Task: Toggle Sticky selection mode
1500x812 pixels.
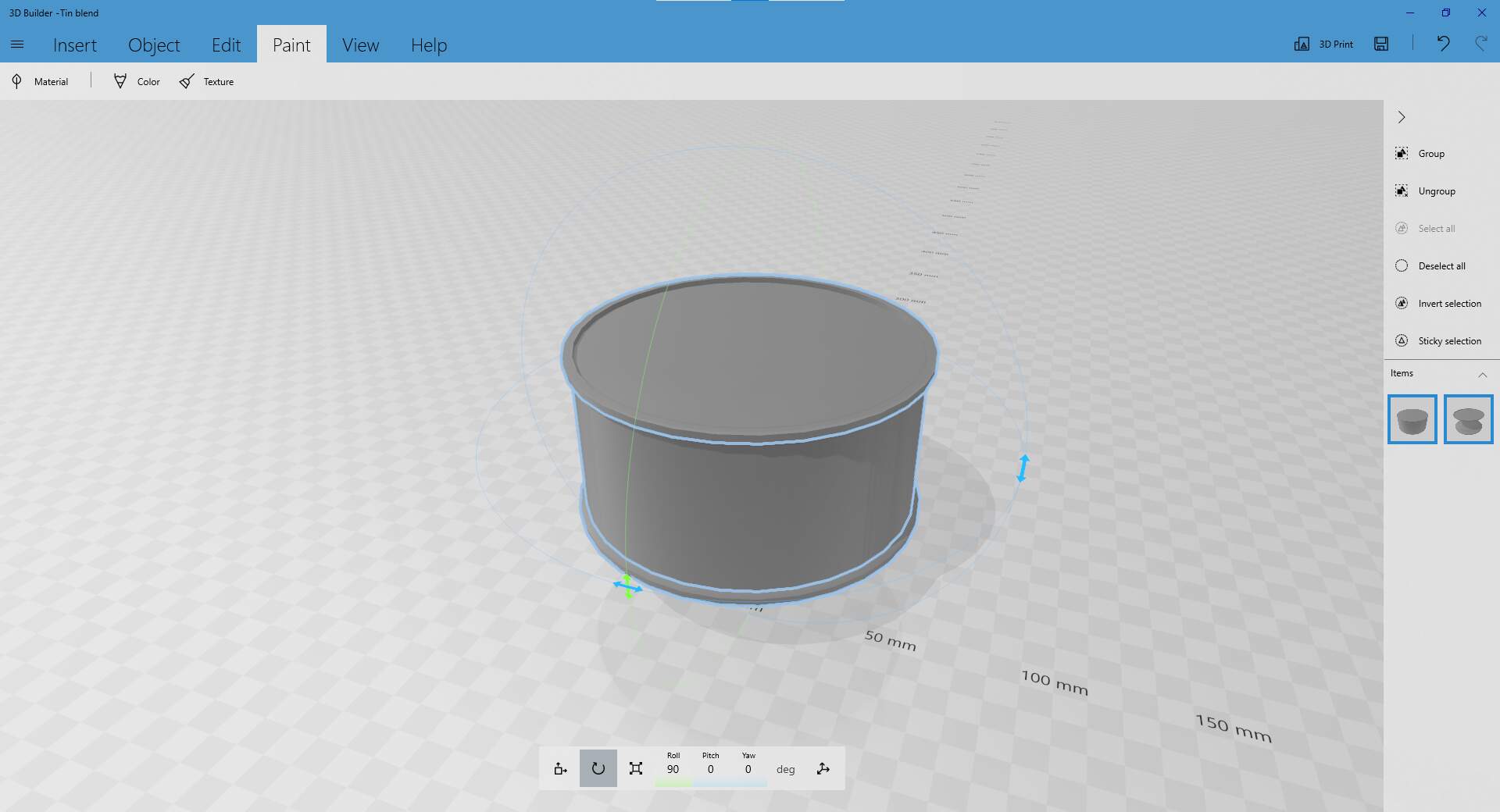Action: click(1438, 341)
